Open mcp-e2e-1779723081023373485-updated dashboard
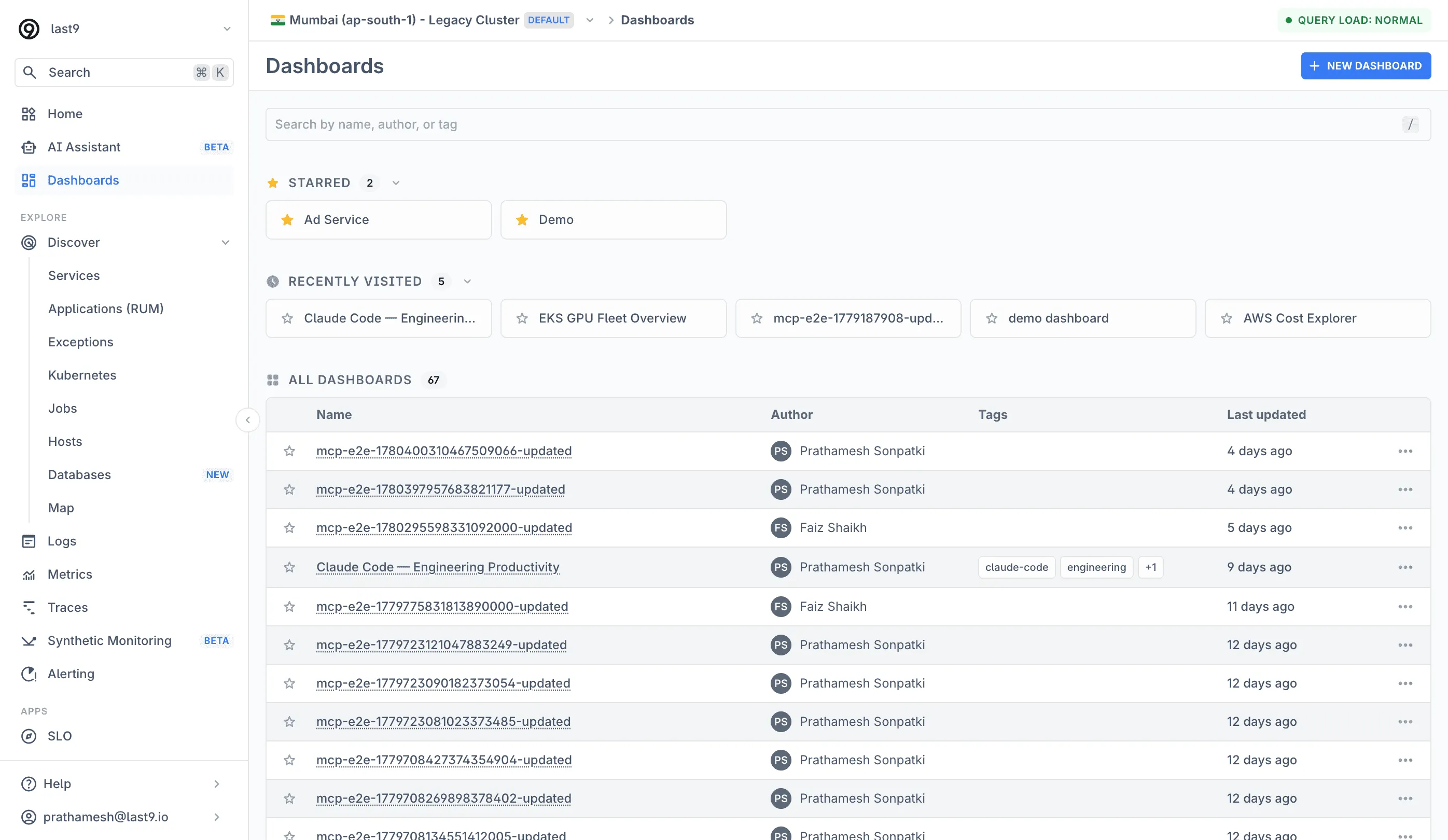 [443, 722]
